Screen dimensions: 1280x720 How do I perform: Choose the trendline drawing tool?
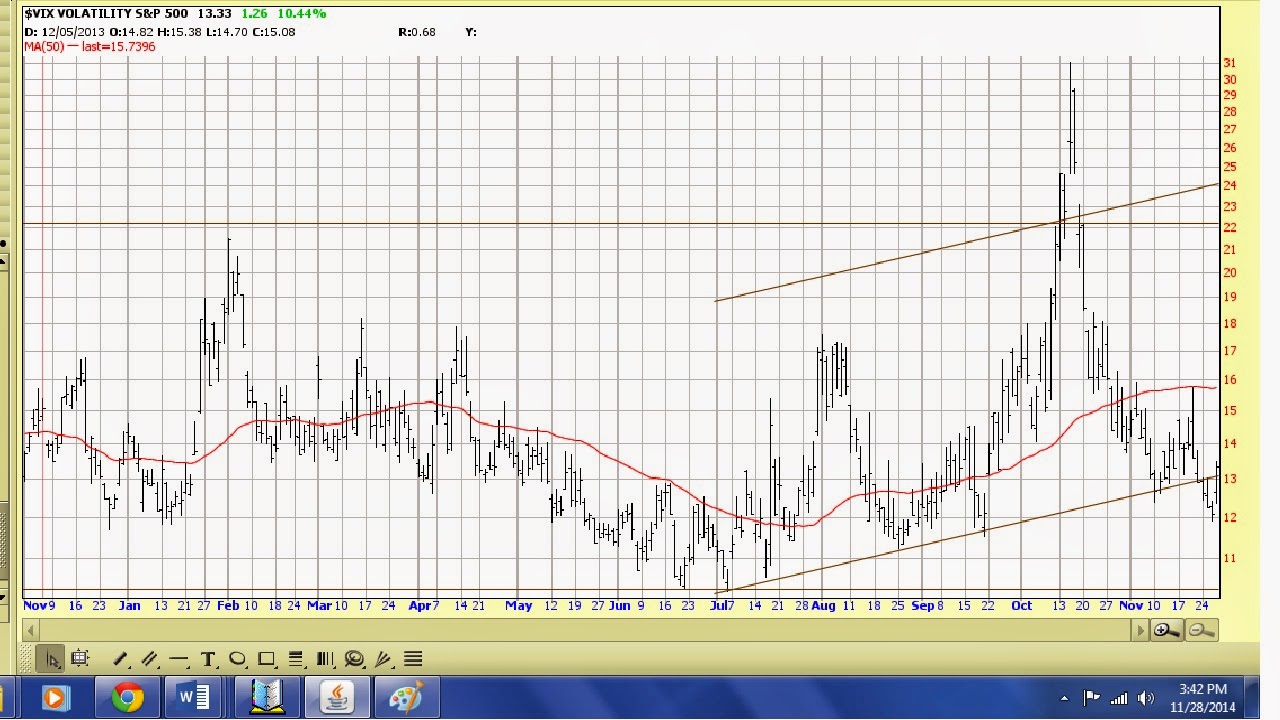click(x=121, y=659)
